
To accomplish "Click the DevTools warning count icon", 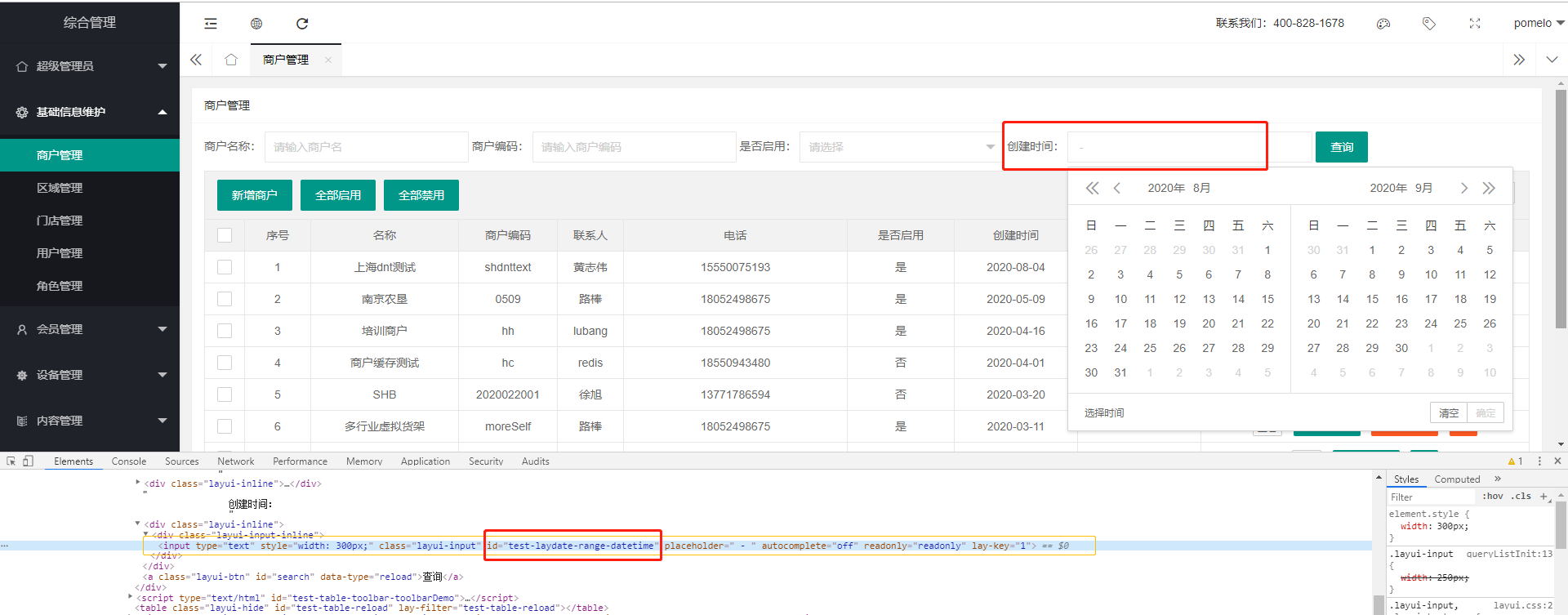I will 1516,461.
